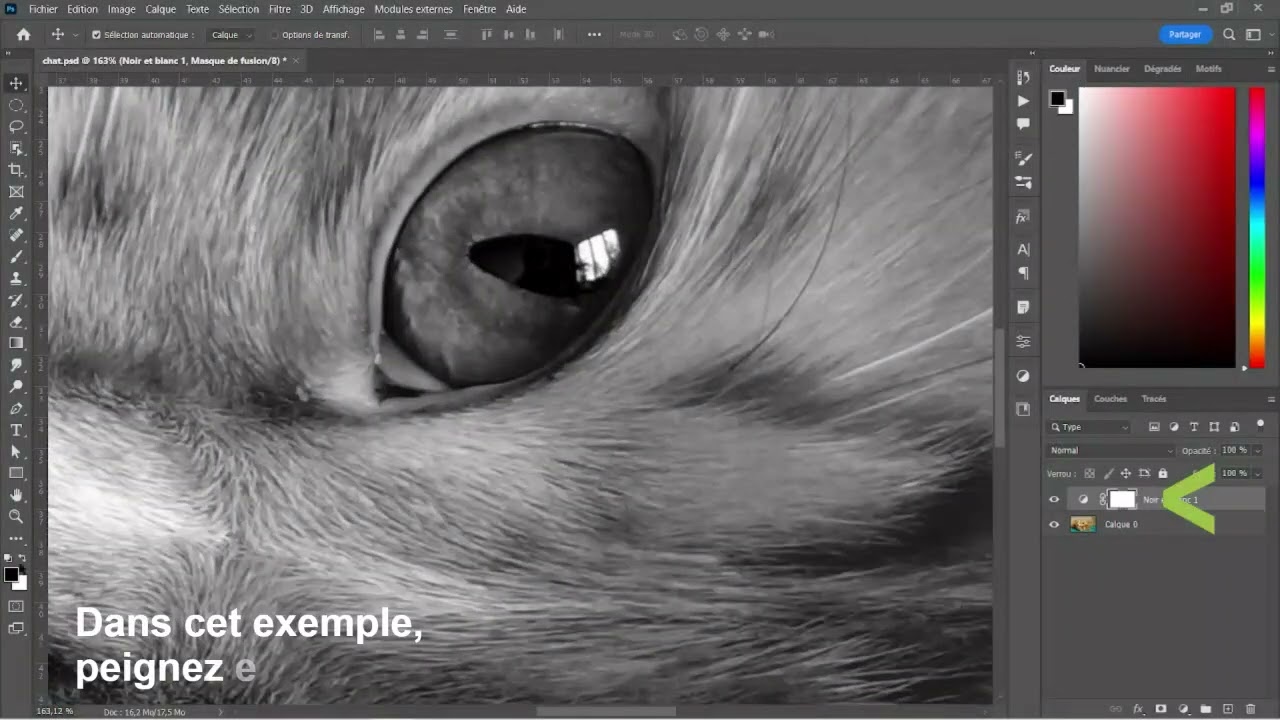Add layer mask icon at panel bottom
Screen dimensions: 1280x720
pos(1161,709)
